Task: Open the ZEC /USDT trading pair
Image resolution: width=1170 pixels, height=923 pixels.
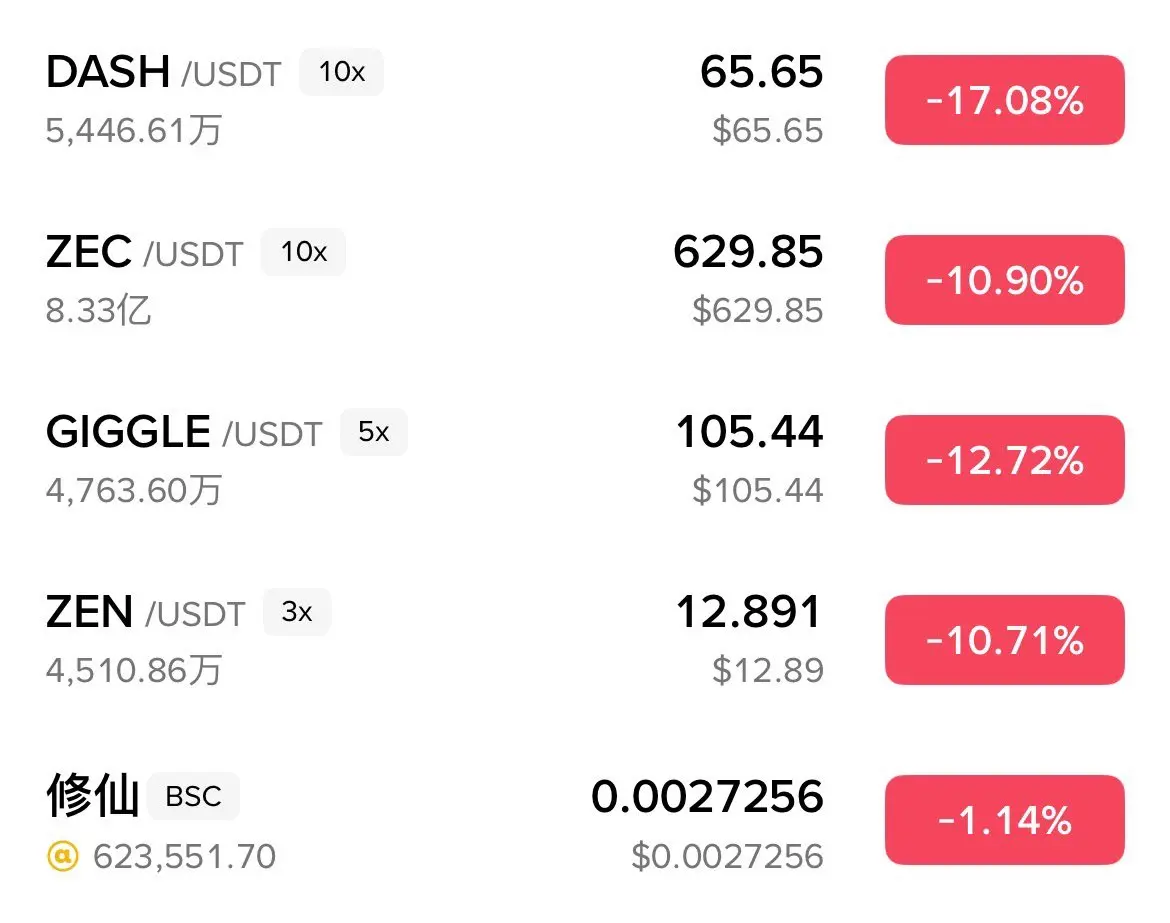Action: click(145, 252)
